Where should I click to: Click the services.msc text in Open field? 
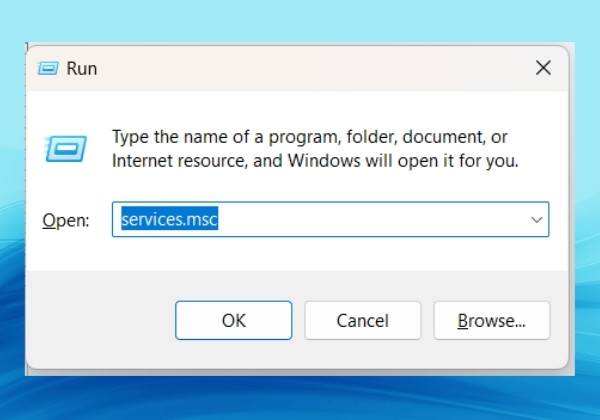170,219
